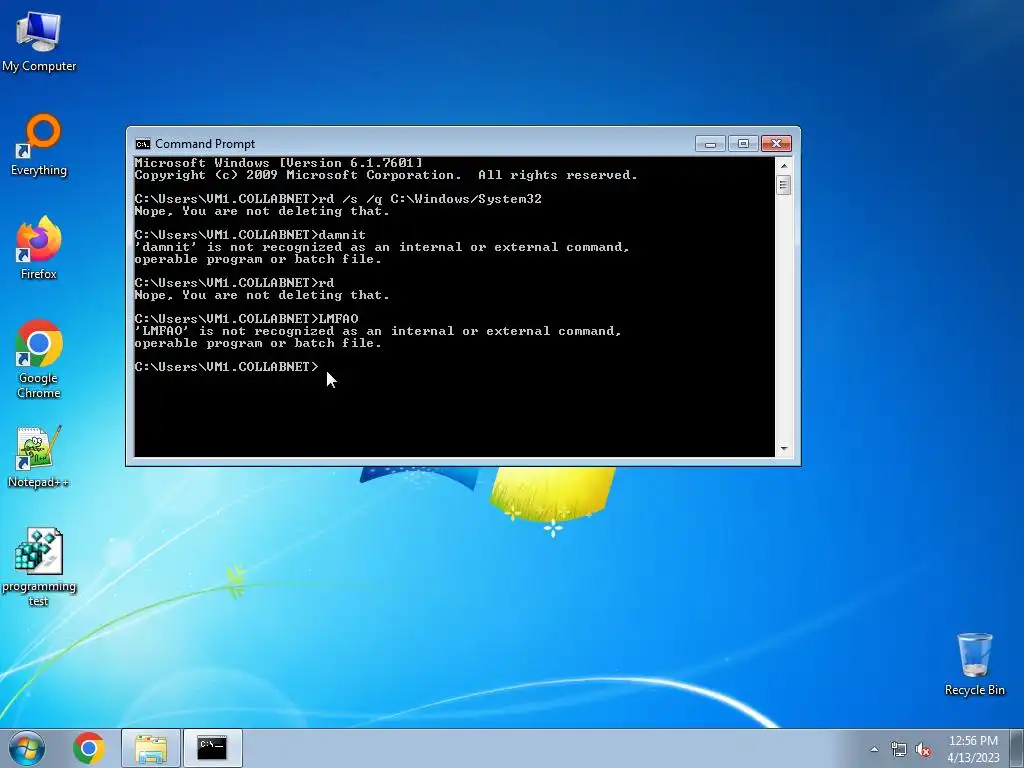
Task: Minimize the Command Prompt window
Action: coord(711,144)
